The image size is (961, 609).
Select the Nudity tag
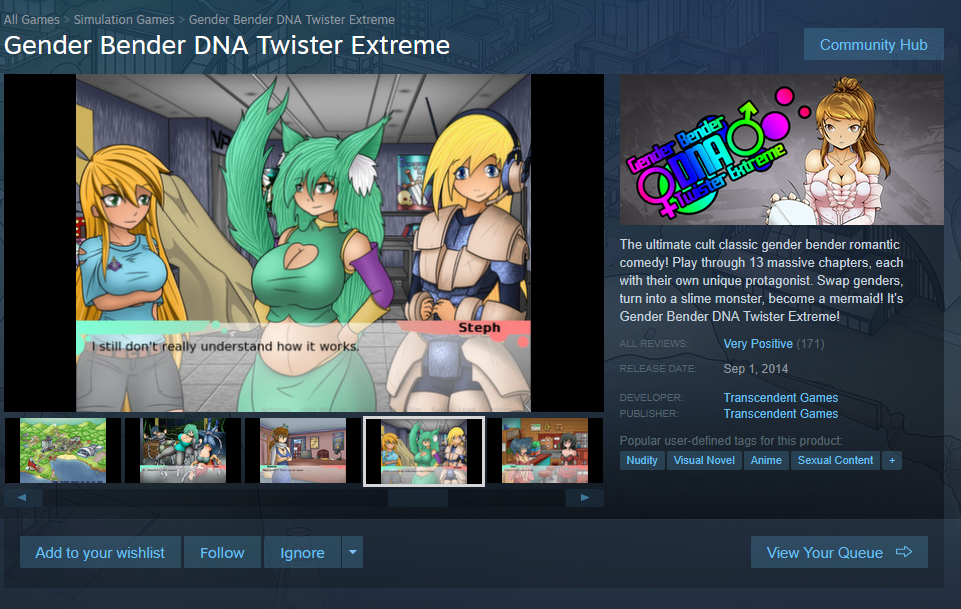coord(642,460)
